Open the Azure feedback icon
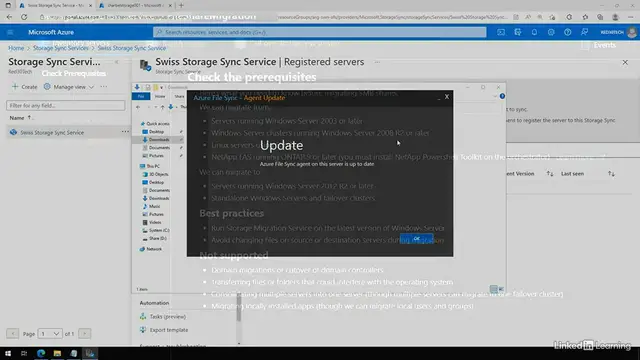 (x=584, y=32)
